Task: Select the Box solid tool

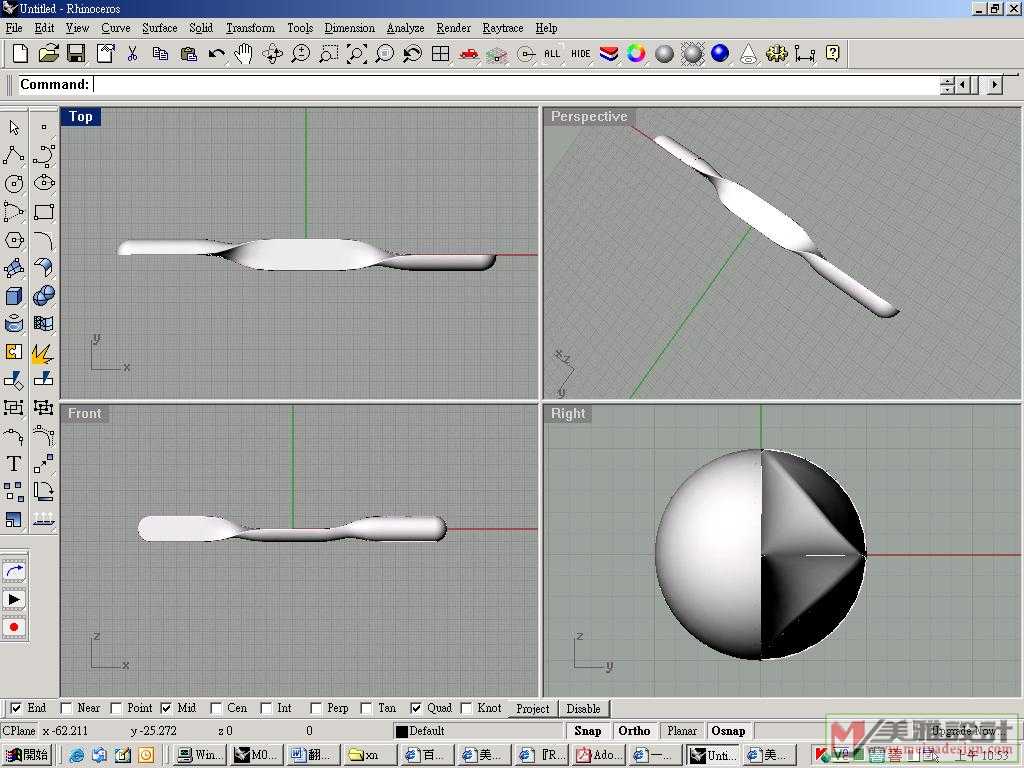Action: 14,296
